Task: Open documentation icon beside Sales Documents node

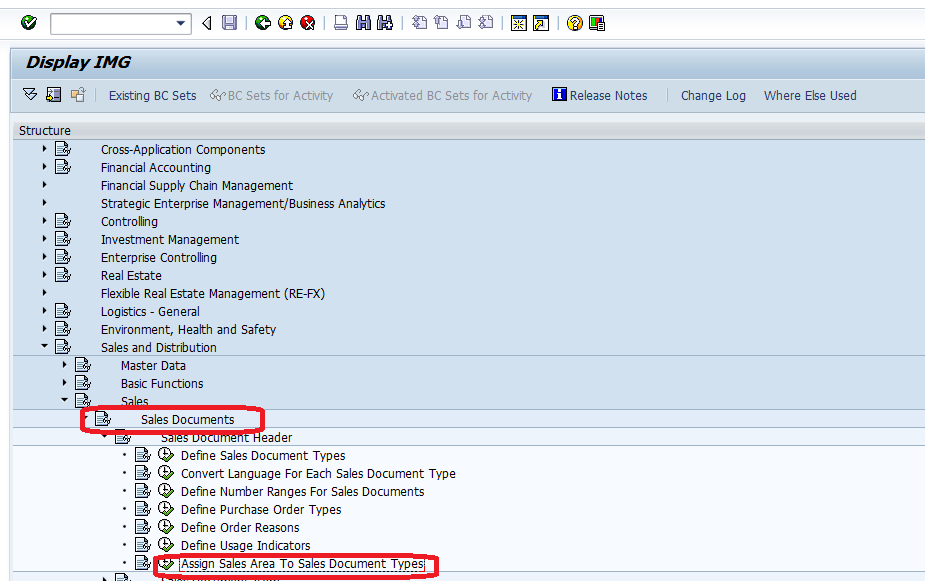Action: click(103, 419)
